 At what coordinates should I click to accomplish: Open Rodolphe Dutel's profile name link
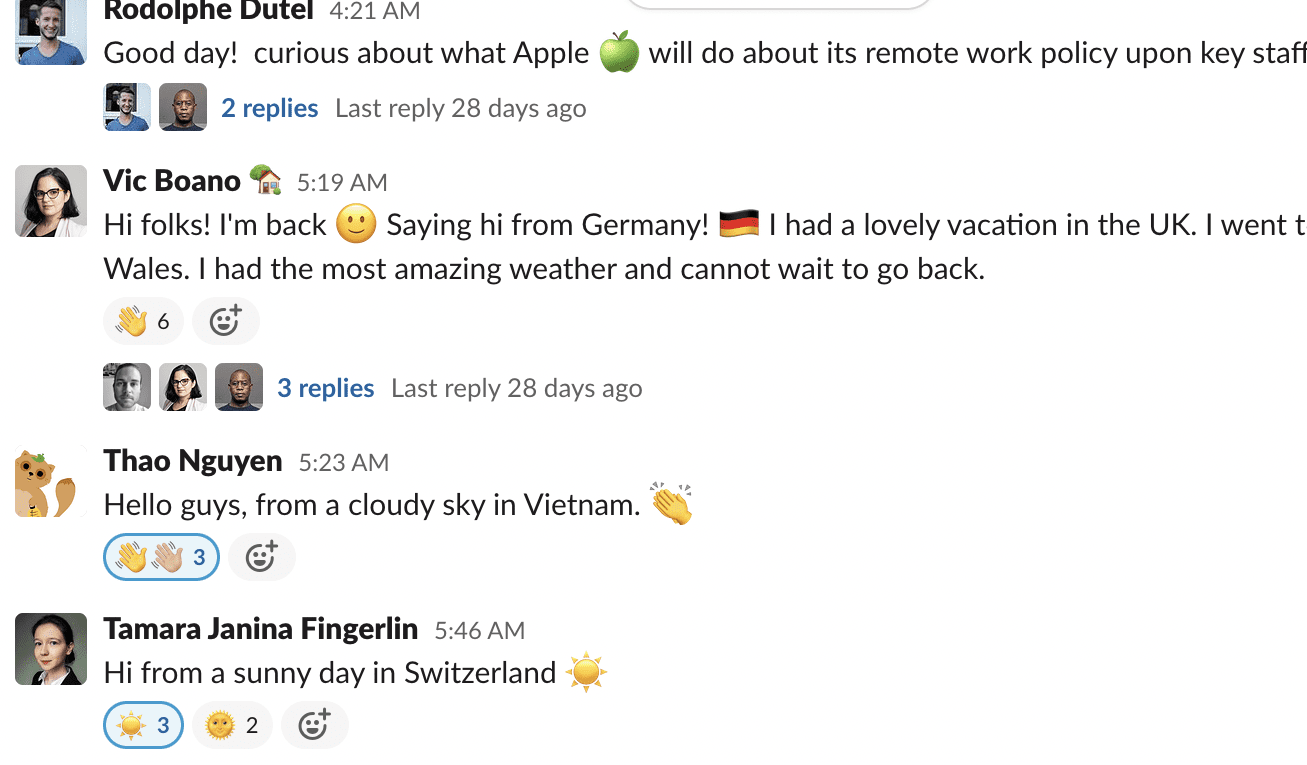[x=208, y=12]
